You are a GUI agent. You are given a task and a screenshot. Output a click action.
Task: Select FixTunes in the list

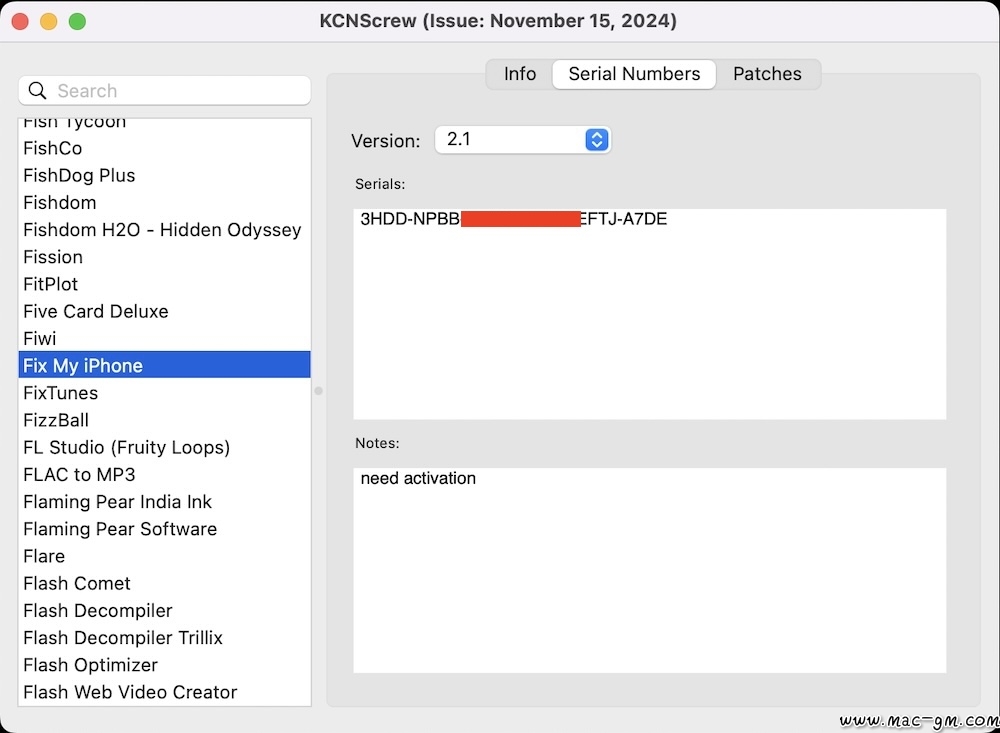[x=165, y=393]
